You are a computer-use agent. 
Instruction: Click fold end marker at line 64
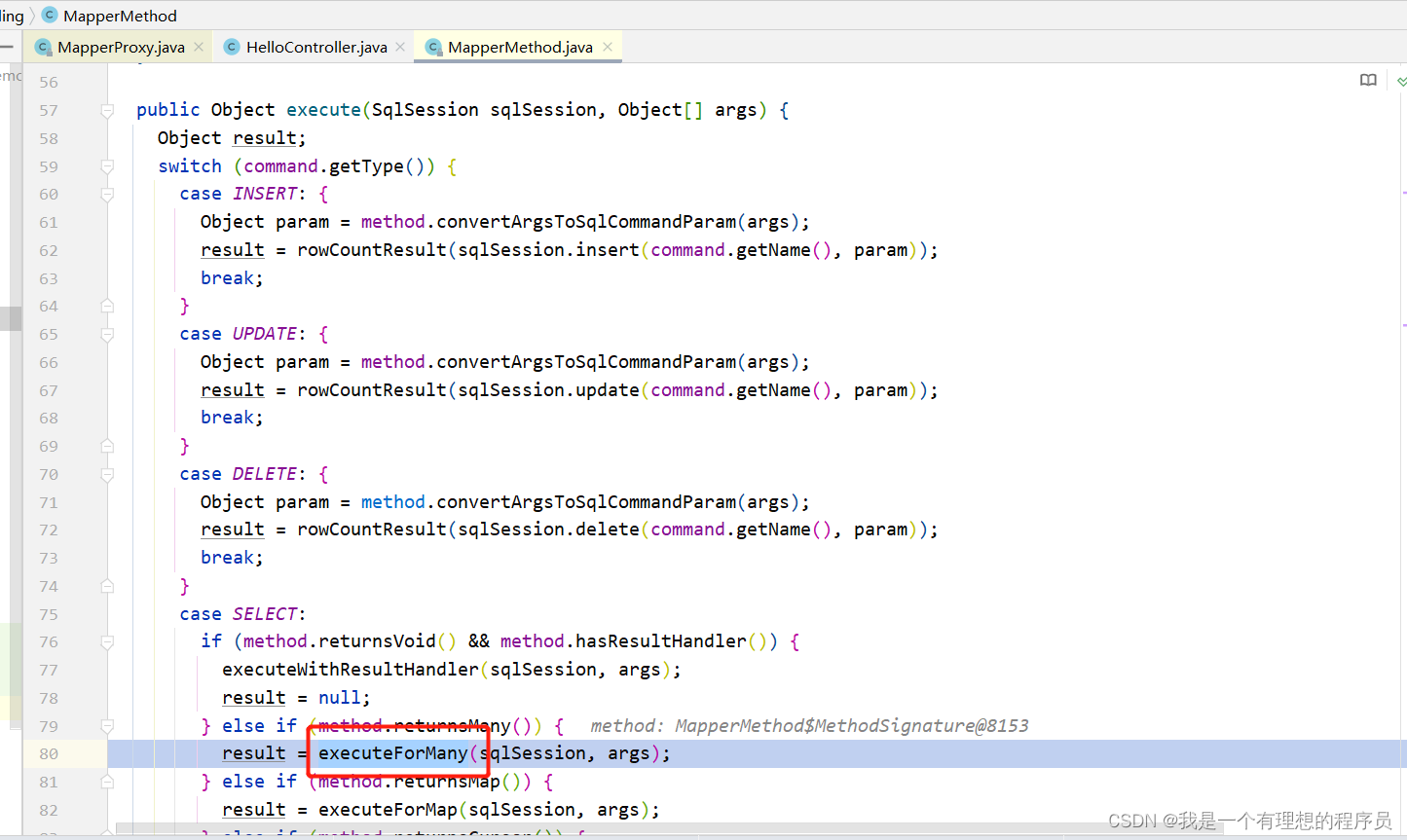[107, 307]
